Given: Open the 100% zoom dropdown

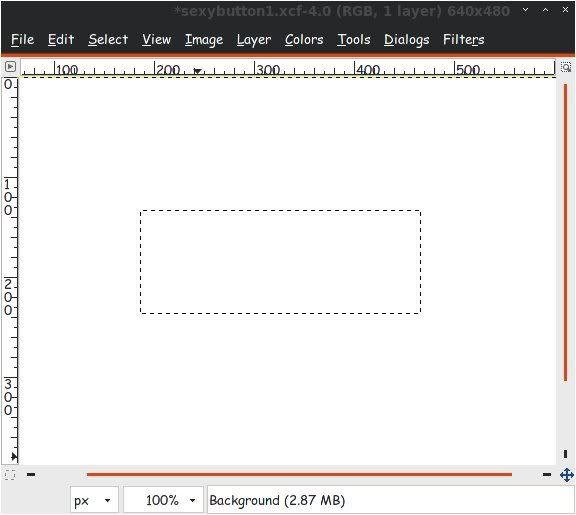Looking at the screenshot, I should (163, 500).
